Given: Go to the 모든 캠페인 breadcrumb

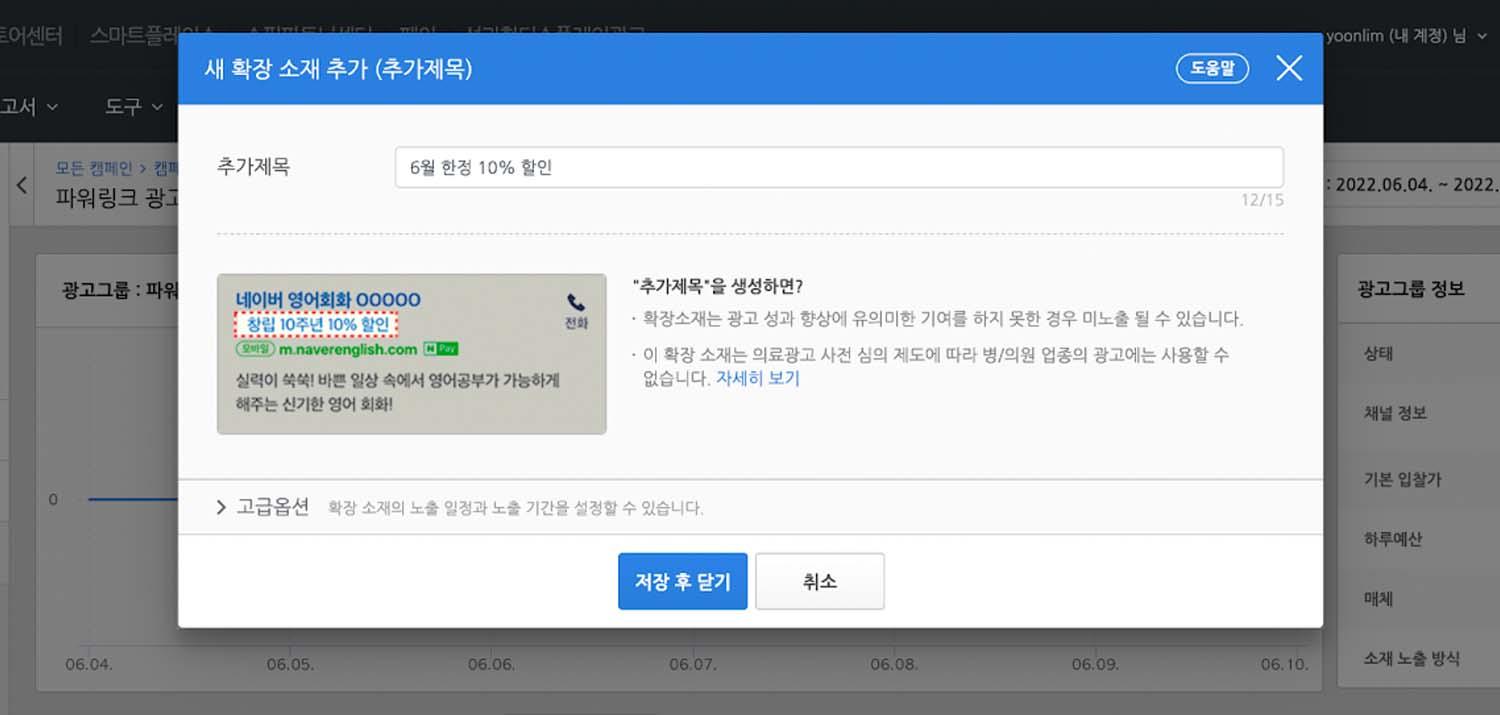Looking at the screenshot, I should [x=94, y=167].
